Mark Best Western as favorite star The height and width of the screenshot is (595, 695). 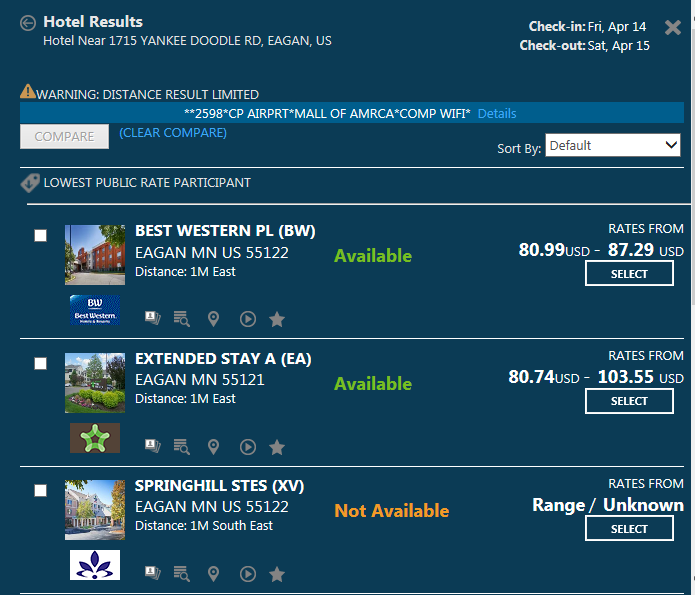tap(277, 319)
